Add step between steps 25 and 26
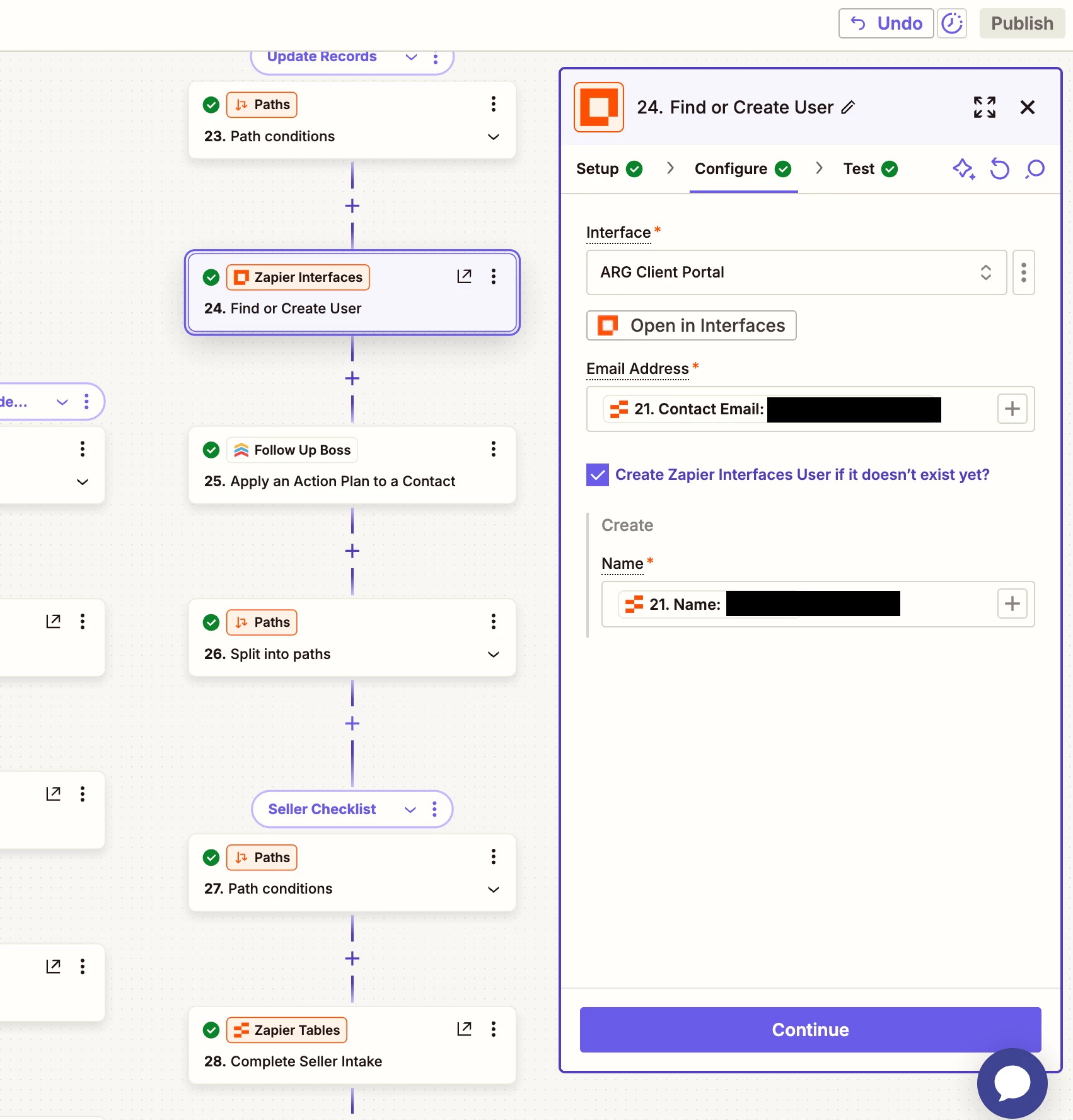The width and height of the screenshot is (1073, 1120). [352, 551]
